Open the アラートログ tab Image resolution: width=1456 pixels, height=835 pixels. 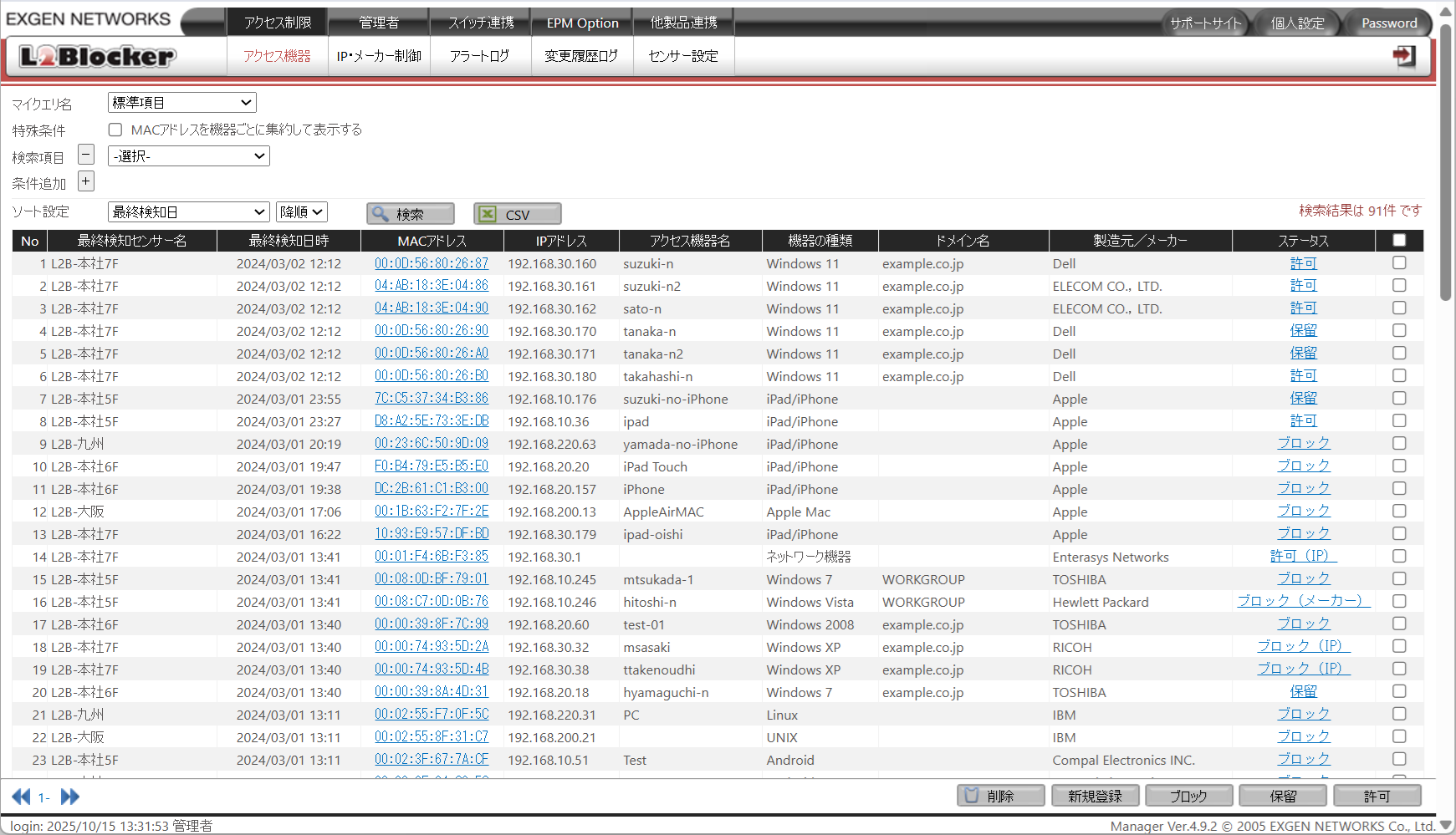click(x=480, y=55)
